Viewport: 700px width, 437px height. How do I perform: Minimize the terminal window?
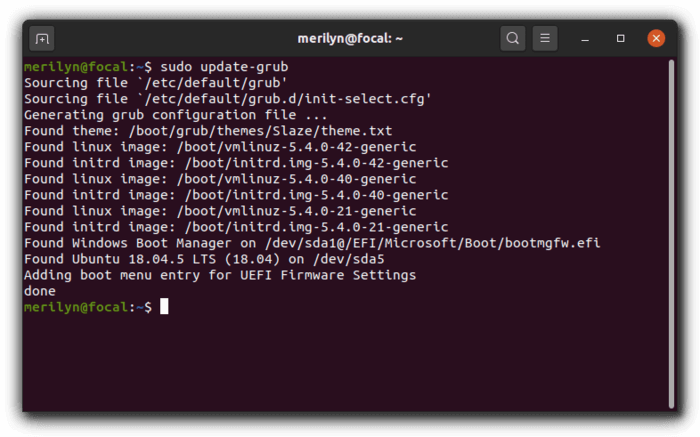point(585,39)
